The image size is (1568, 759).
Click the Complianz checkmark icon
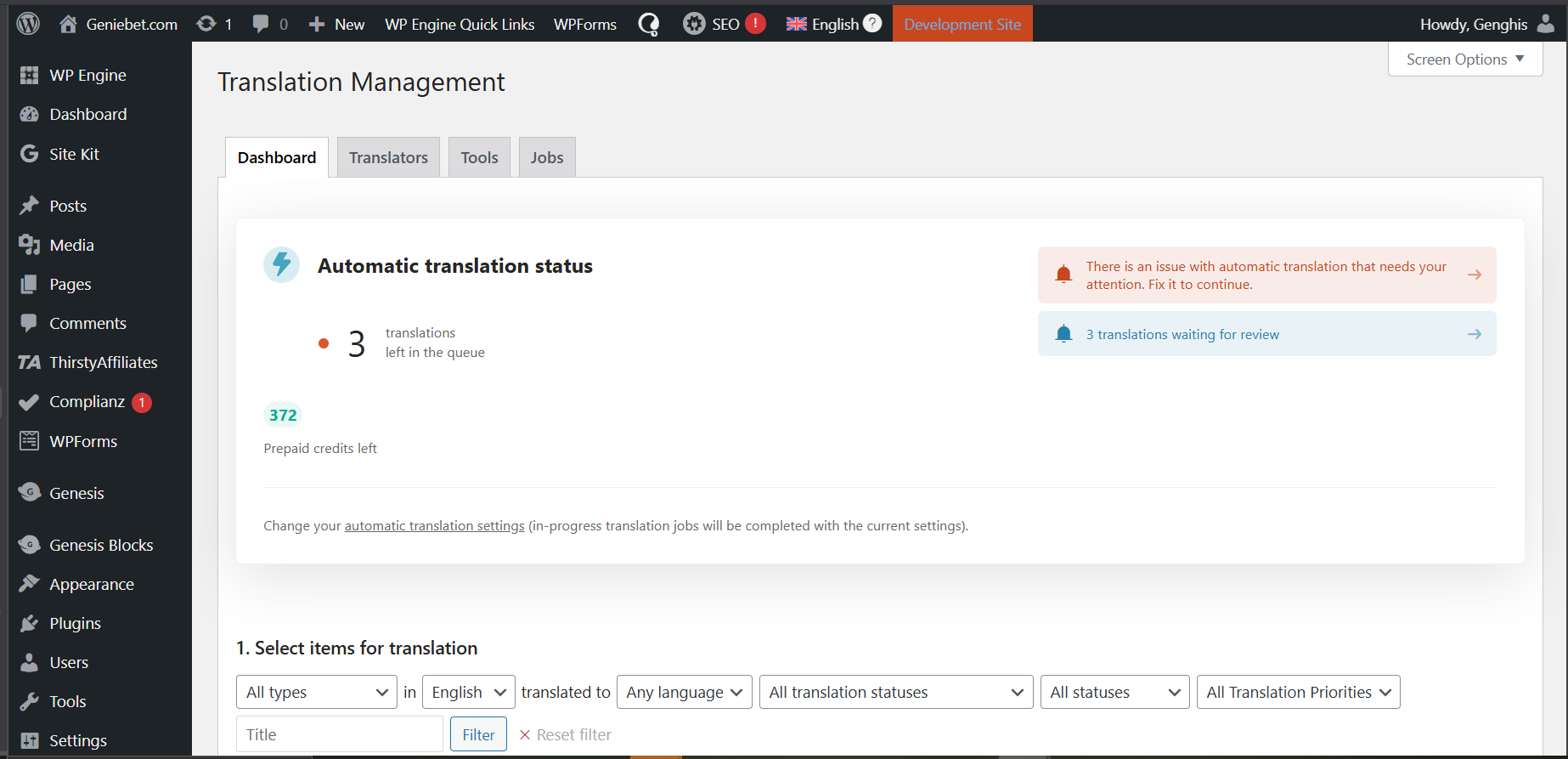(x=30, y=402)
